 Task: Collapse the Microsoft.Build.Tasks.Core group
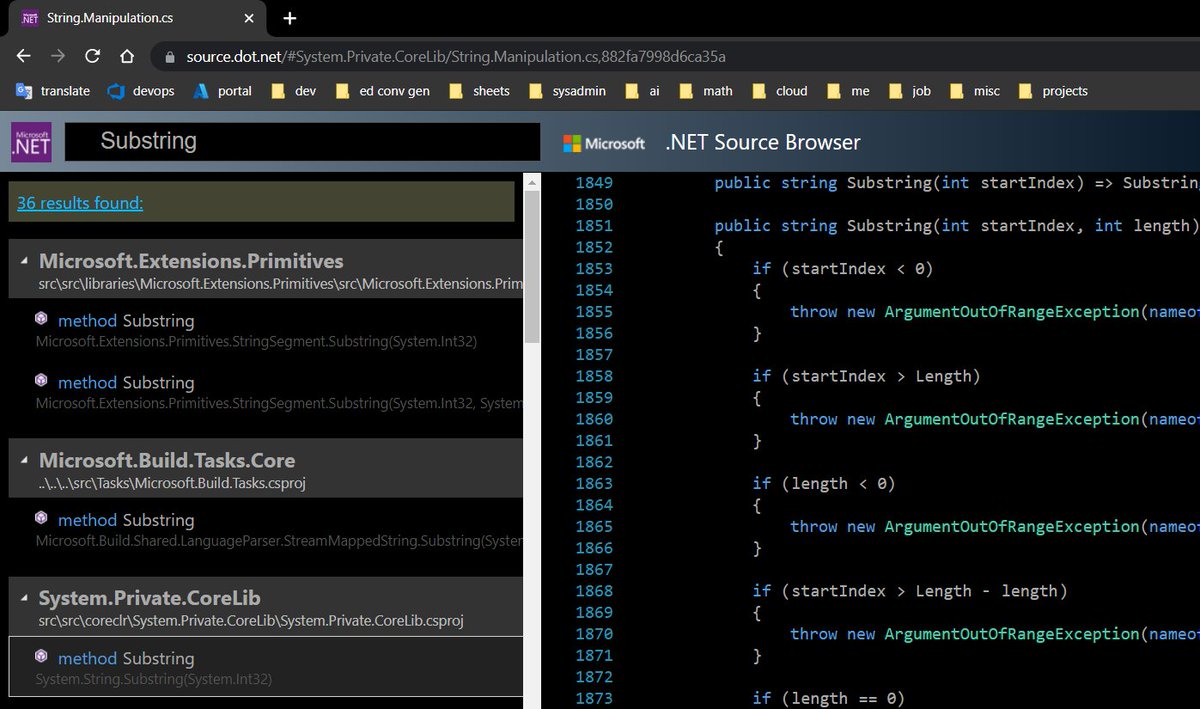point(23,461)
